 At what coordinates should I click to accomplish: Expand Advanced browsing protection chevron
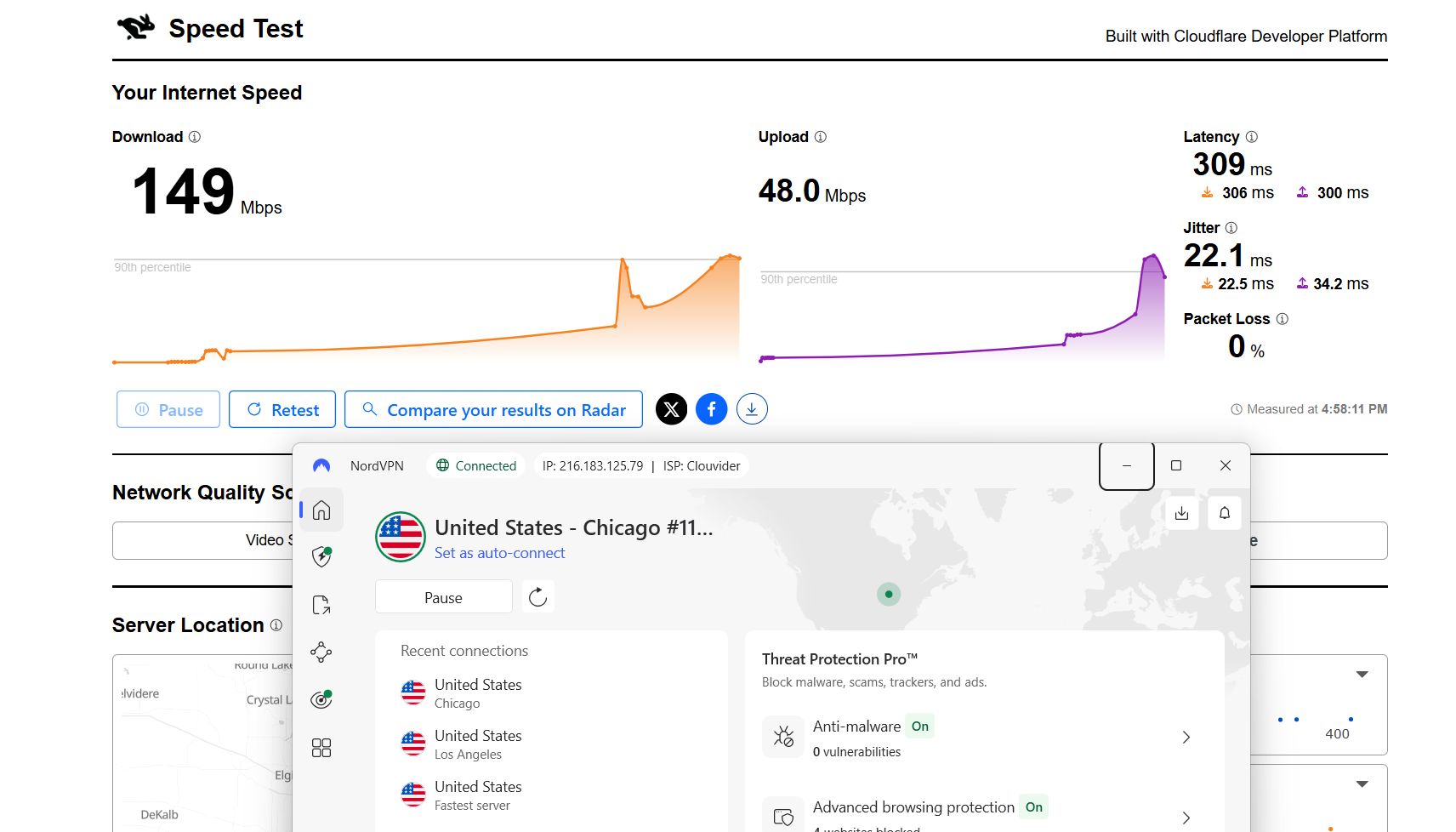tap(1186, 818)
